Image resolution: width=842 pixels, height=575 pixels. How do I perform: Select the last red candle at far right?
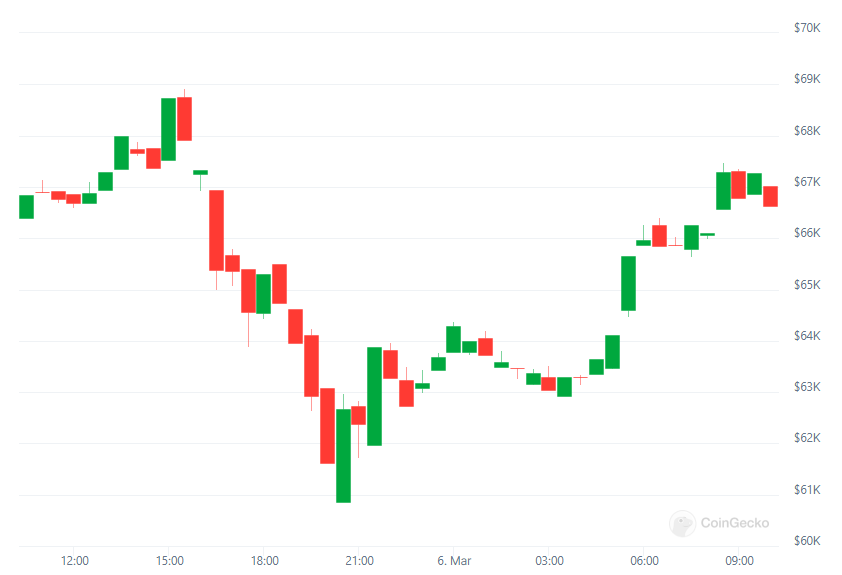pyautogui.click(x=770, y=196)
